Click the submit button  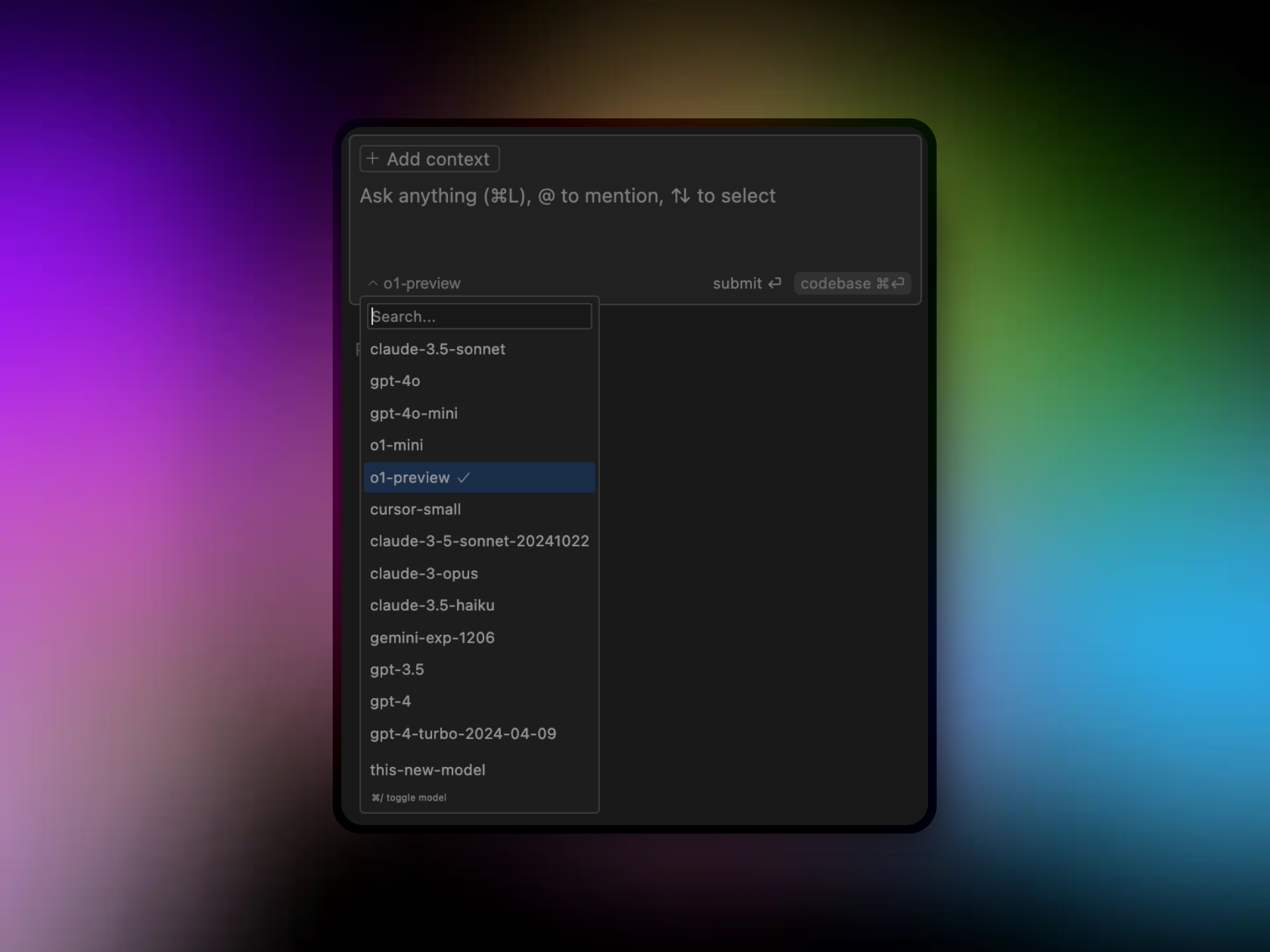coord(747,284)
